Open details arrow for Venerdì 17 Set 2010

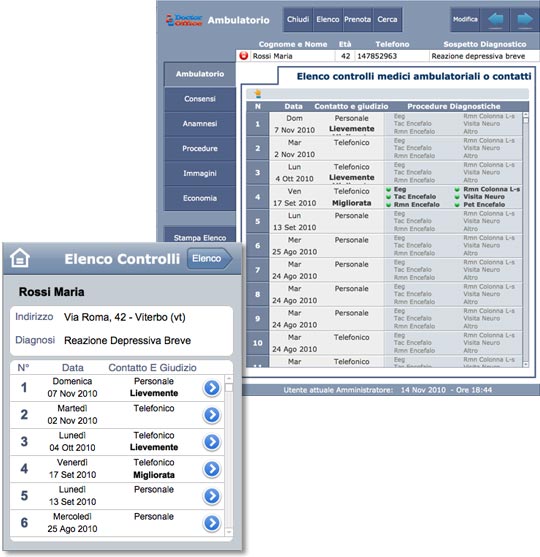(212, 469)
